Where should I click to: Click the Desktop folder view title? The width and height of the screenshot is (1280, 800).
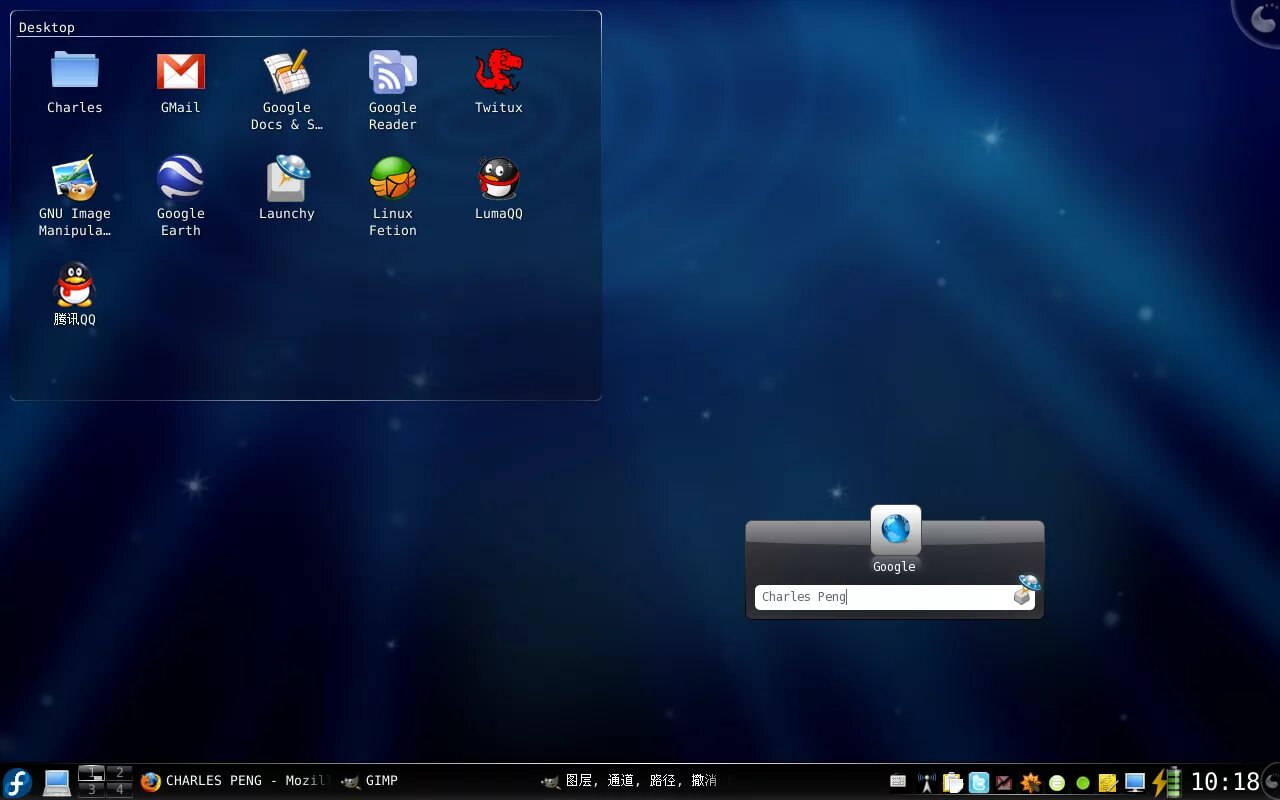[x=47, y=27]
